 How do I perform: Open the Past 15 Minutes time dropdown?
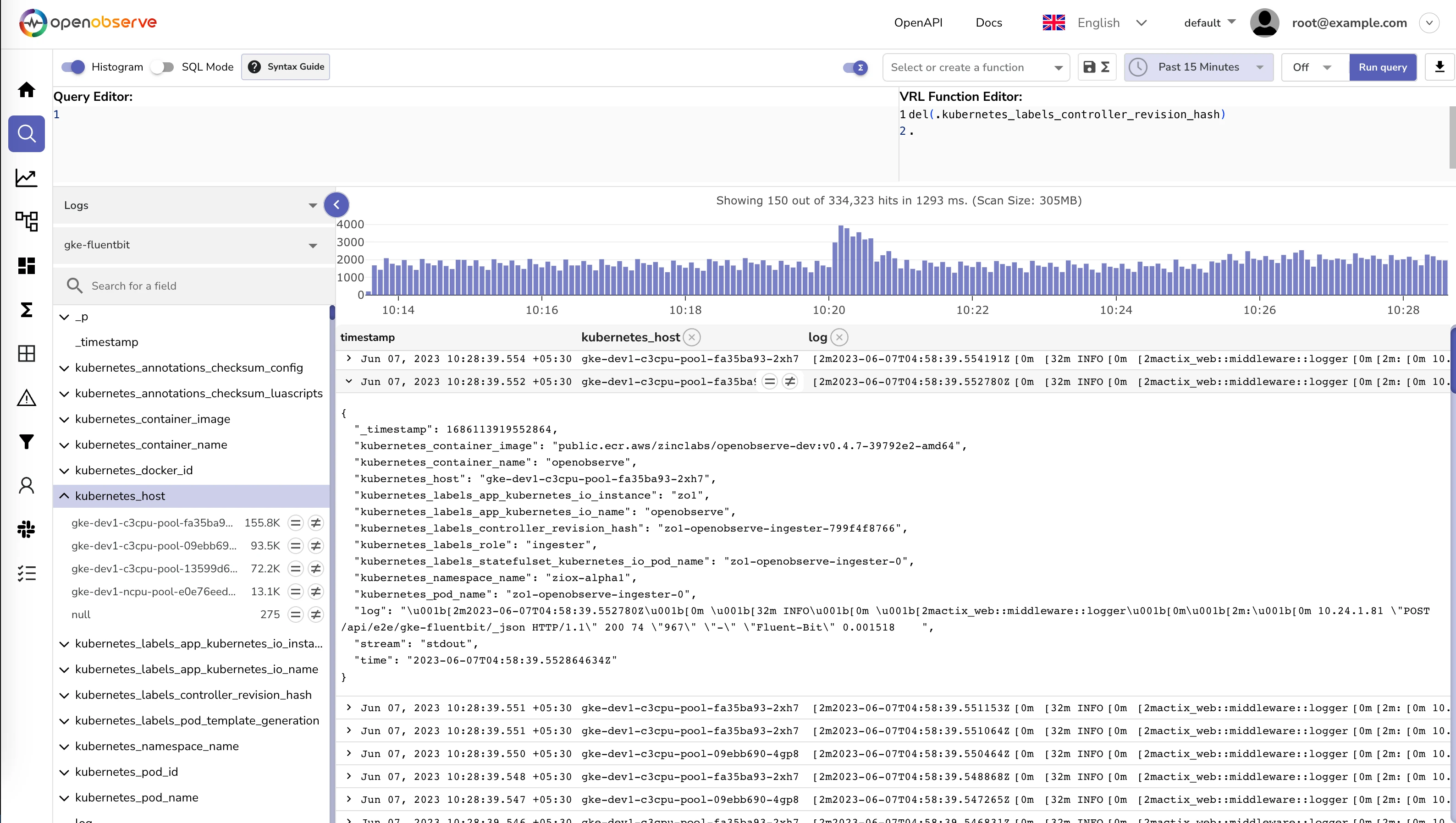pos(1198,67)
